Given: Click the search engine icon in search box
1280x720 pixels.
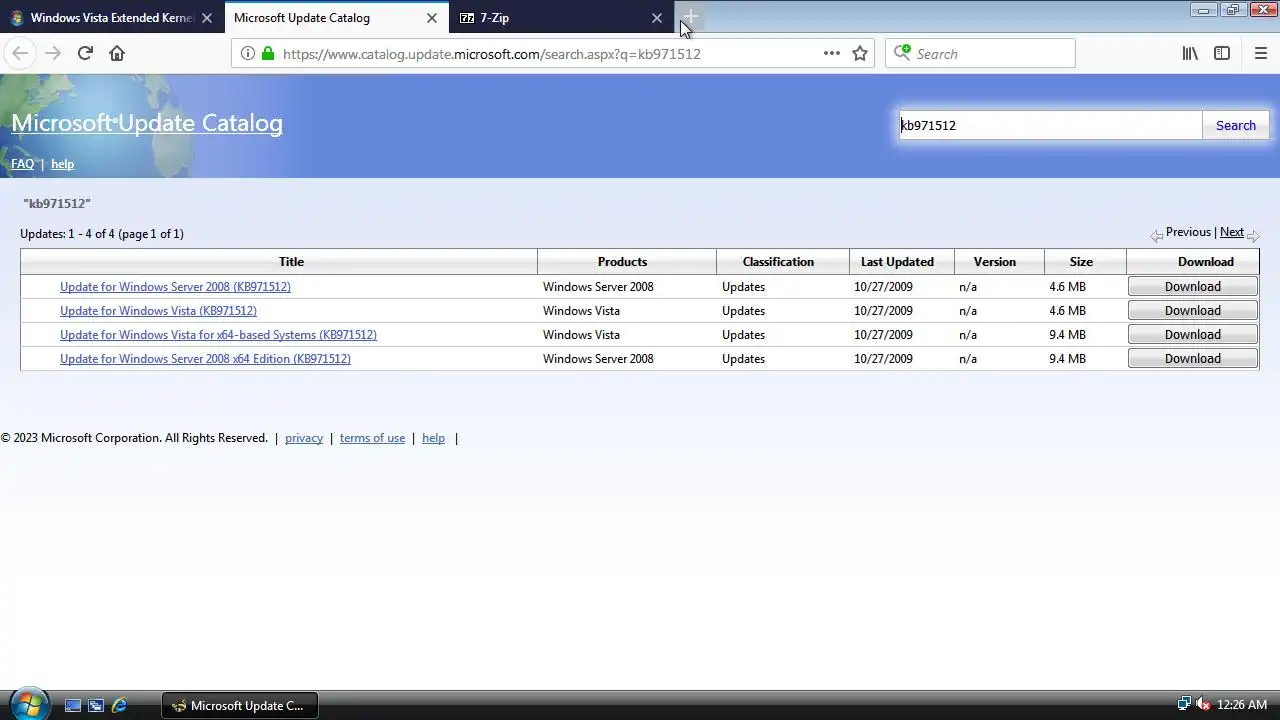Looking at the screenshot, I should [903, 53].
